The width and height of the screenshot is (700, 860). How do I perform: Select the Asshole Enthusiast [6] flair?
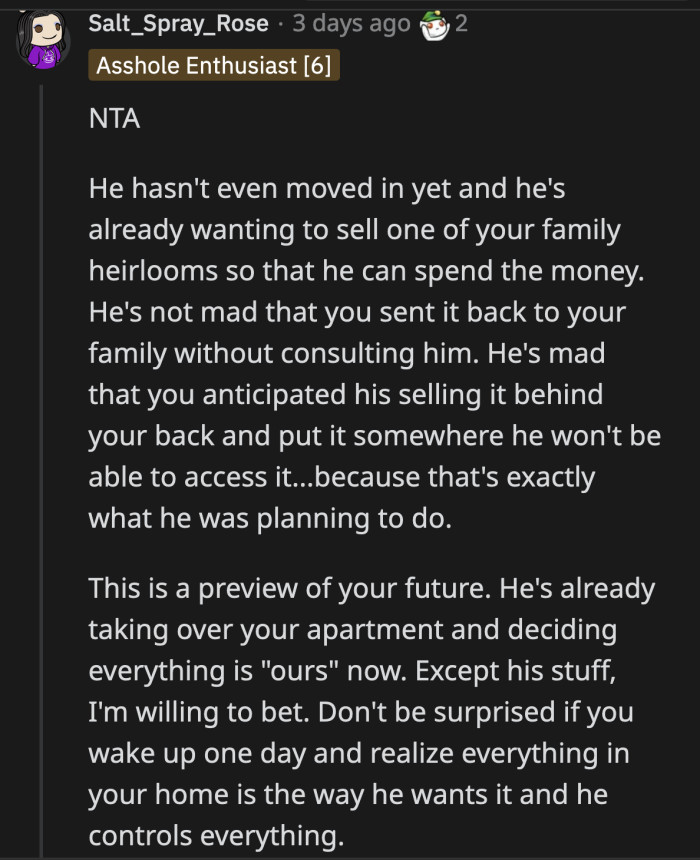click(x=212, y=68)
